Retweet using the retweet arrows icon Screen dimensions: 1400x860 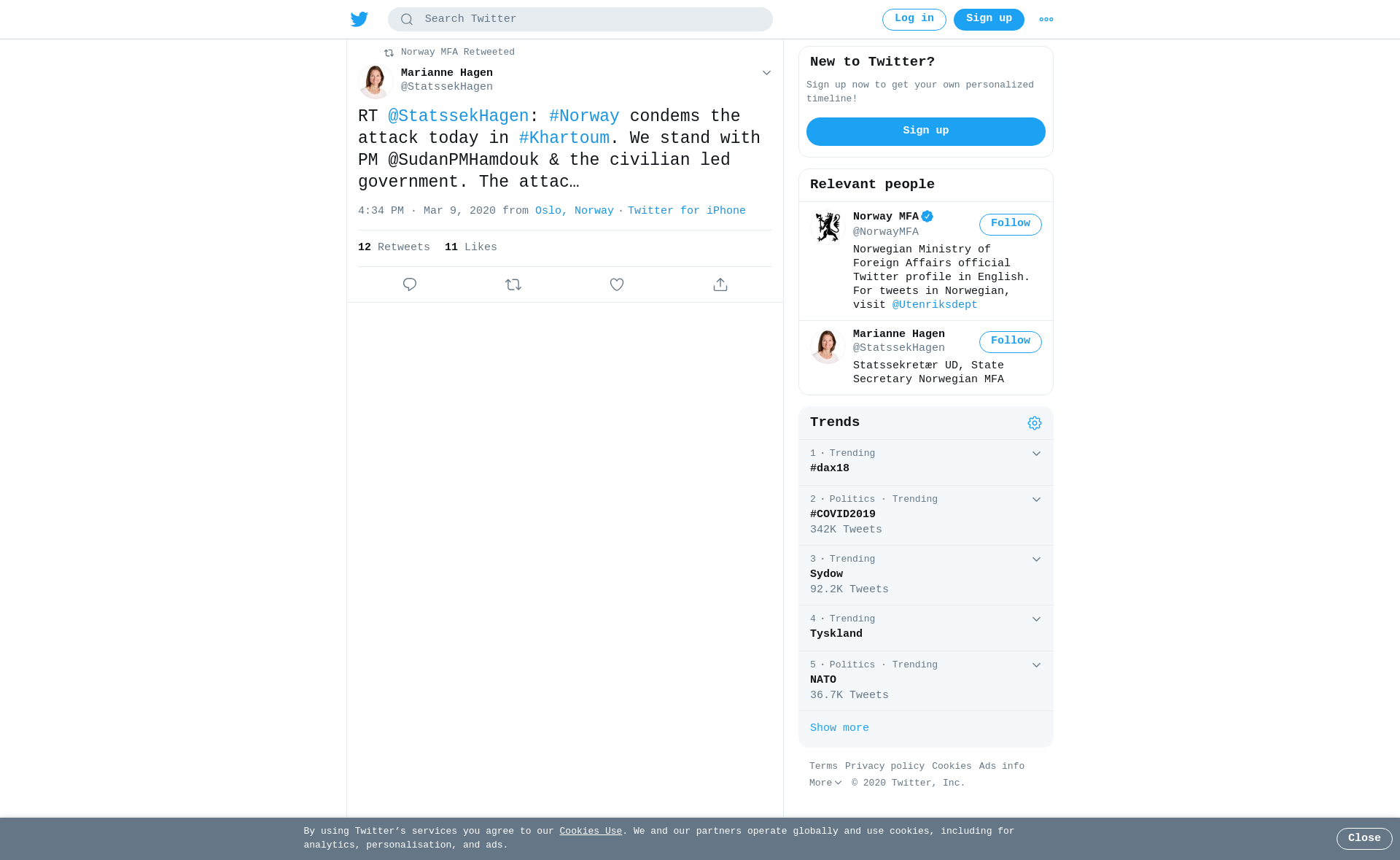click(513, 284)
